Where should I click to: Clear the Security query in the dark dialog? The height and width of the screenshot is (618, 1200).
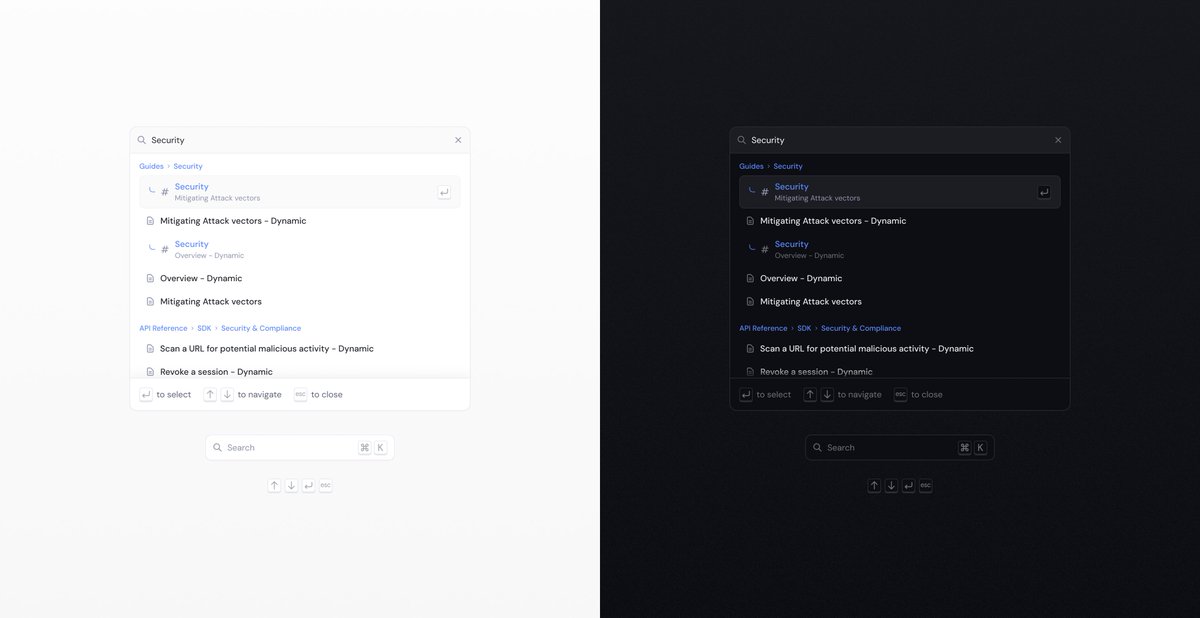point(1058,140)
